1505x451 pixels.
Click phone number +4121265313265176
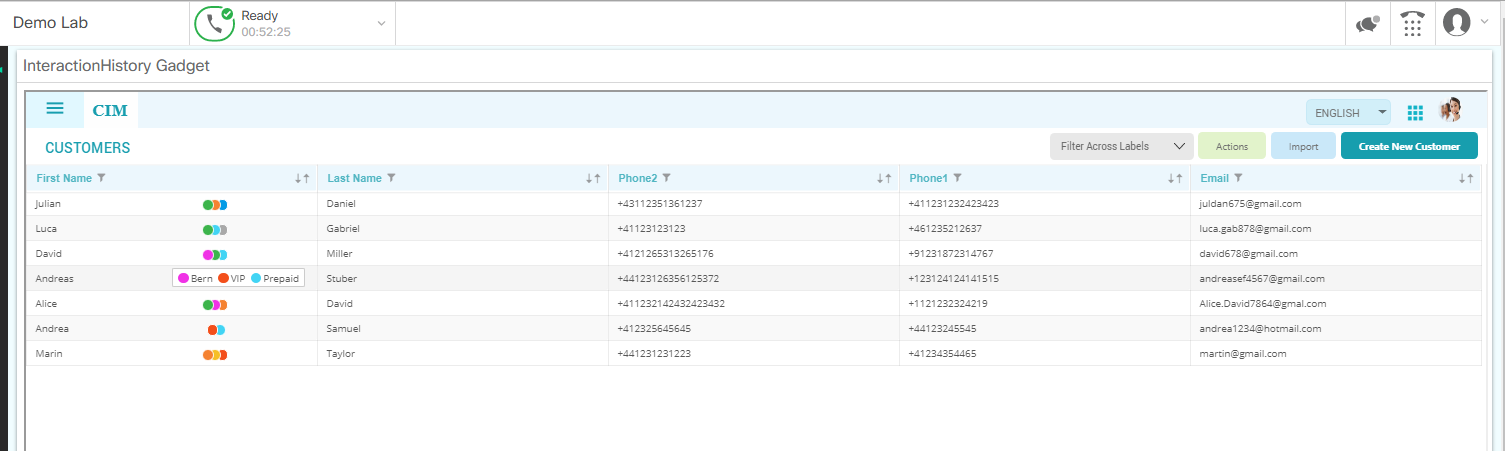click(x=666, y=253)
